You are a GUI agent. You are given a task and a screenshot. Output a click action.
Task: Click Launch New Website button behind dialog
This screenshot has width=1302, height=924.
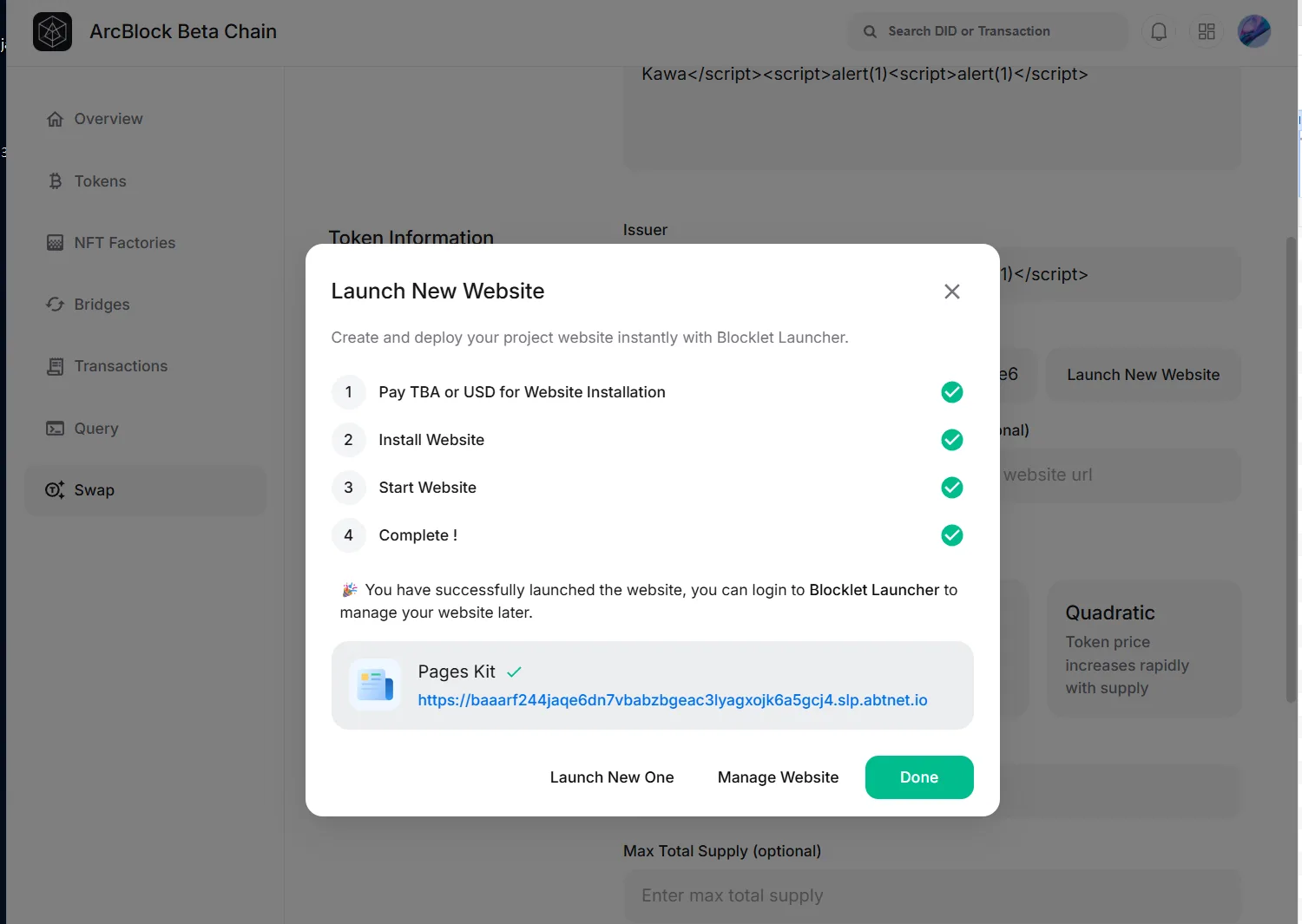1143,375
